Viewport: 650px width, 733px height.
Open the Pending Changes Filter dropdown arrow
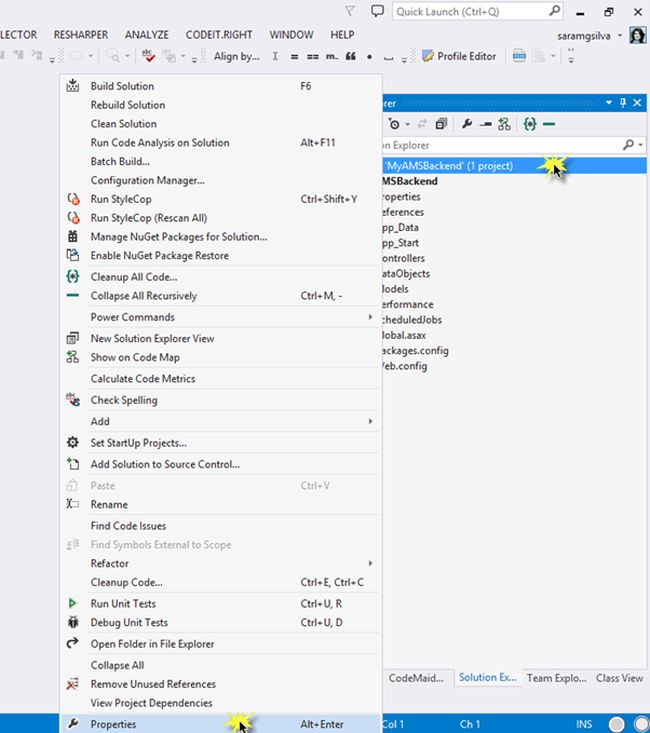(408, 124)
